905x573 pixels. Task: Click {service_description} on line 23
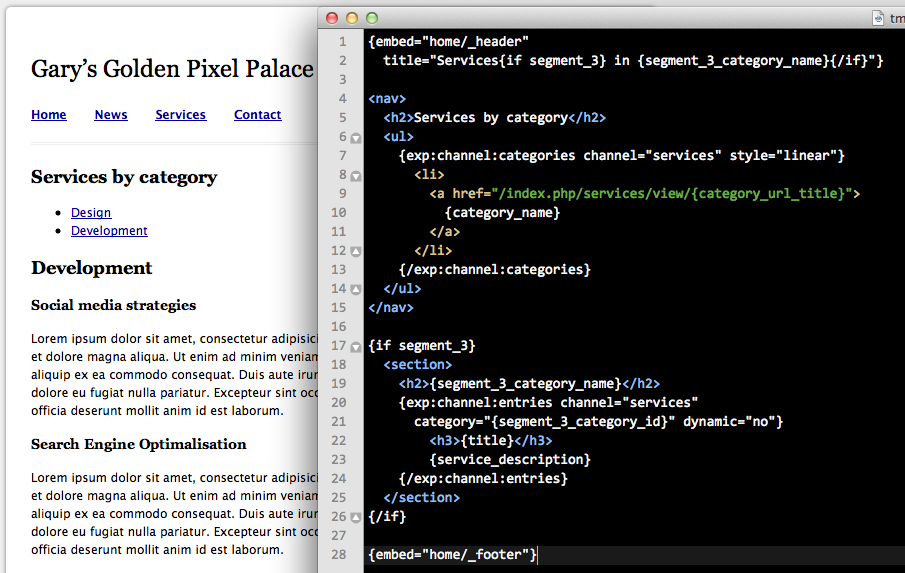pos(510,460)
